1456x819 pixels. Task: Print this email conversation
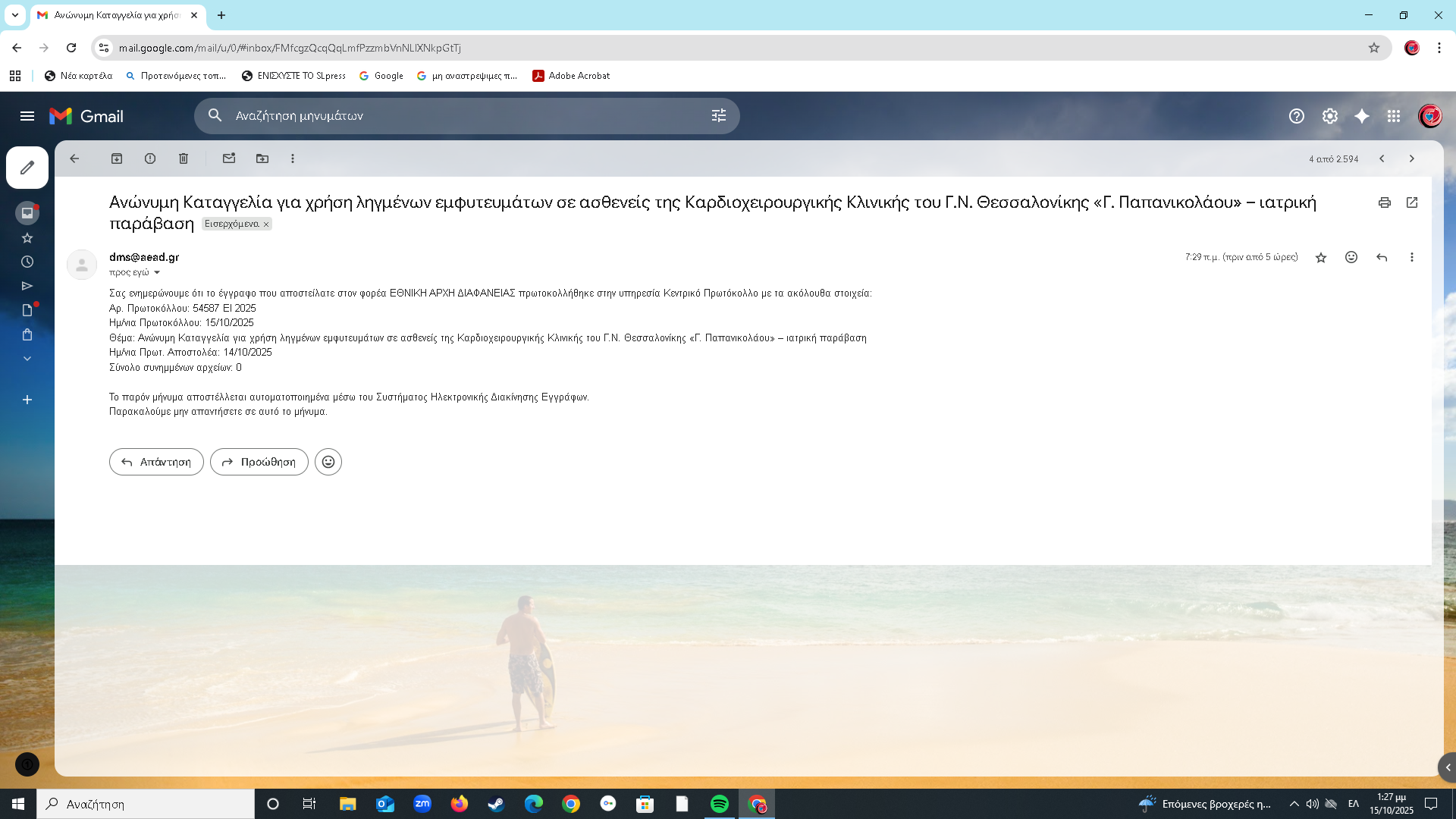pos(1385,202)
